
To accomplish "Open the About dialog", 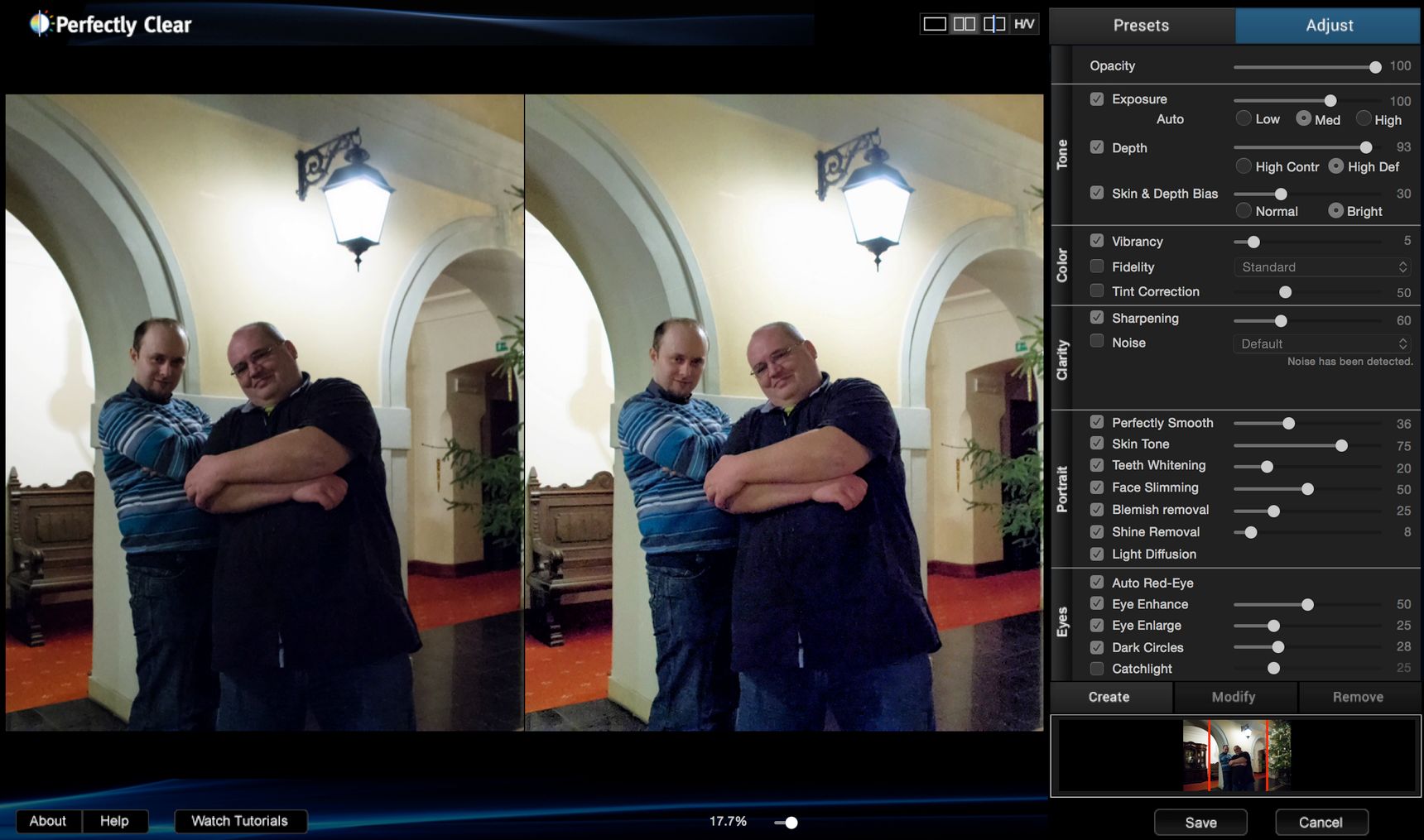I will (48, 821).
